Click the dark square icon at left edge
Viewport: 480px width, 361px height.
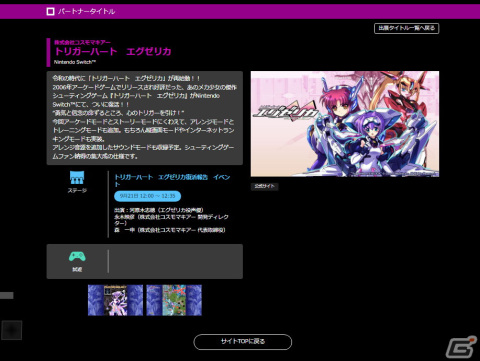(x=12, y=330)
